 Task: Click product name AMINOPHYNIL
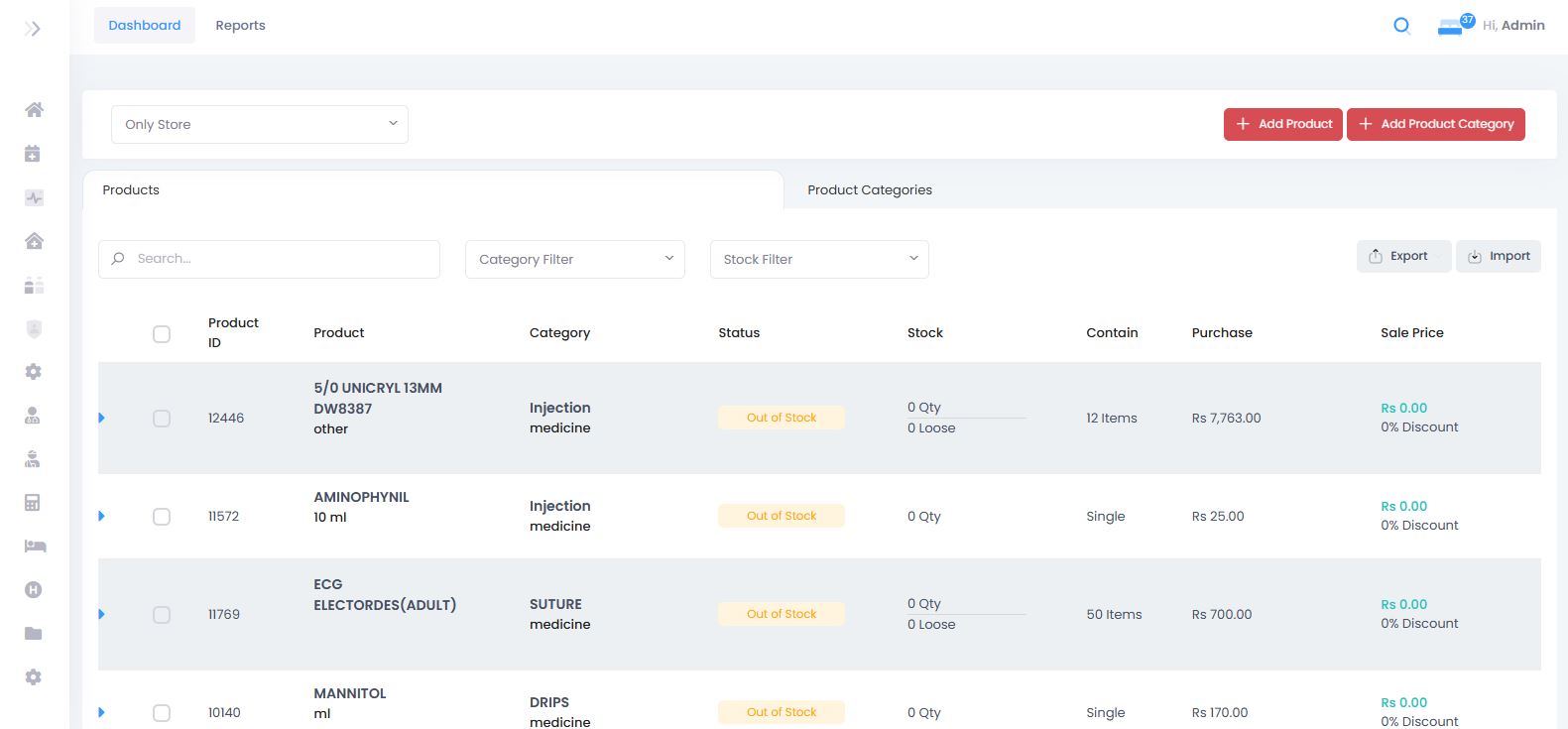361,497
